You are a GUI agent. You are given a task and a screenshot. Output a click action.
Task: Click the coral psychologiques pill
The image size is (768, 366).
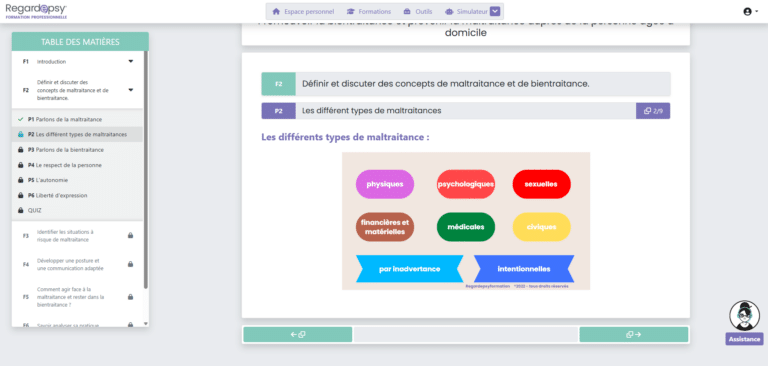point(466,184)
